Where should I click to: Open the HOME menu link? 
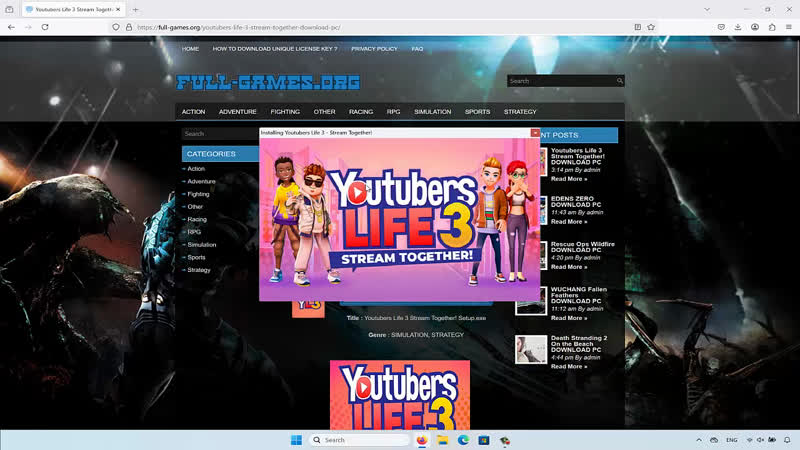[x=190, y=49]
